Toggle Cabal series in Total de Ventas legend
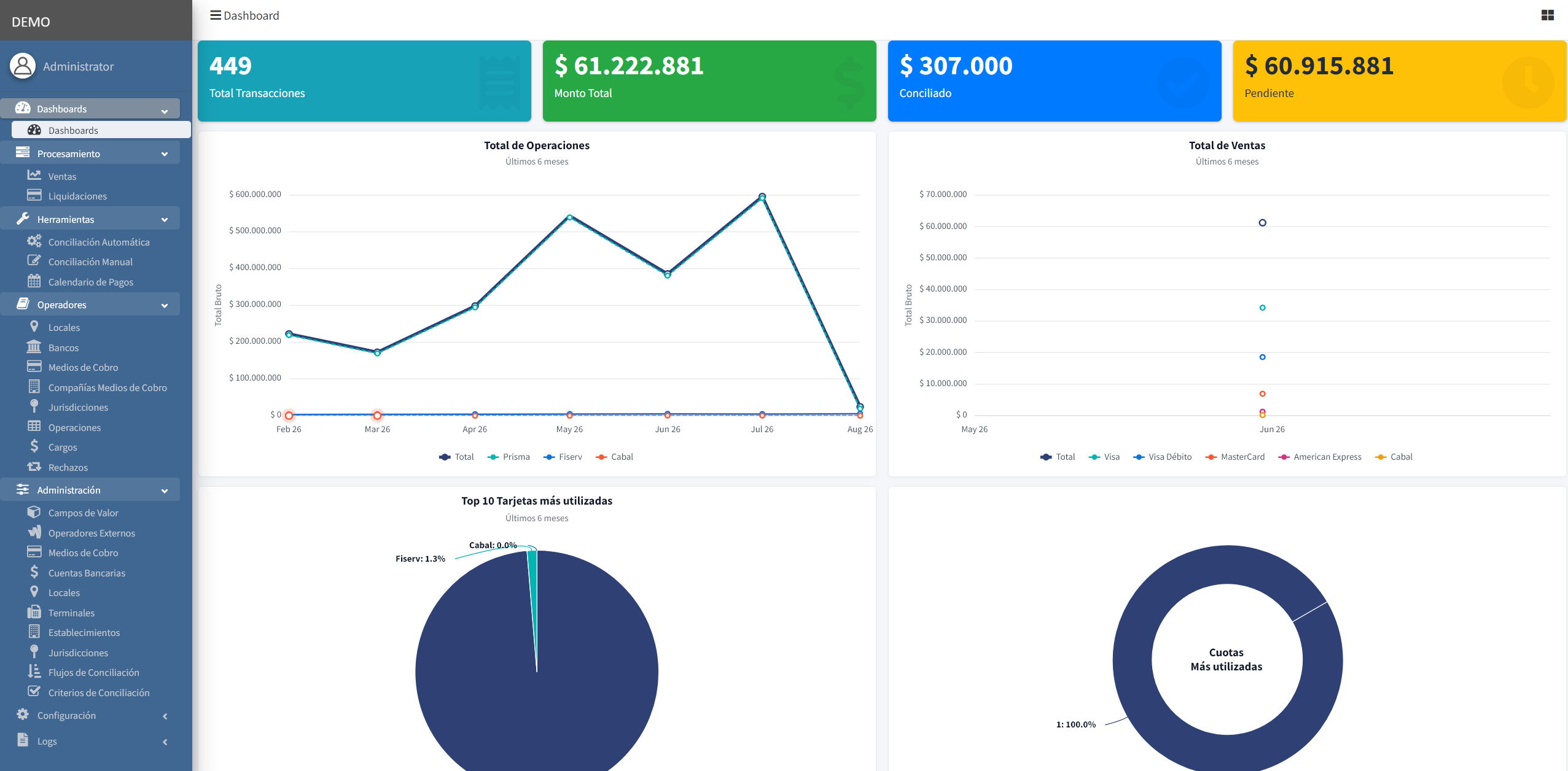 1394,457
